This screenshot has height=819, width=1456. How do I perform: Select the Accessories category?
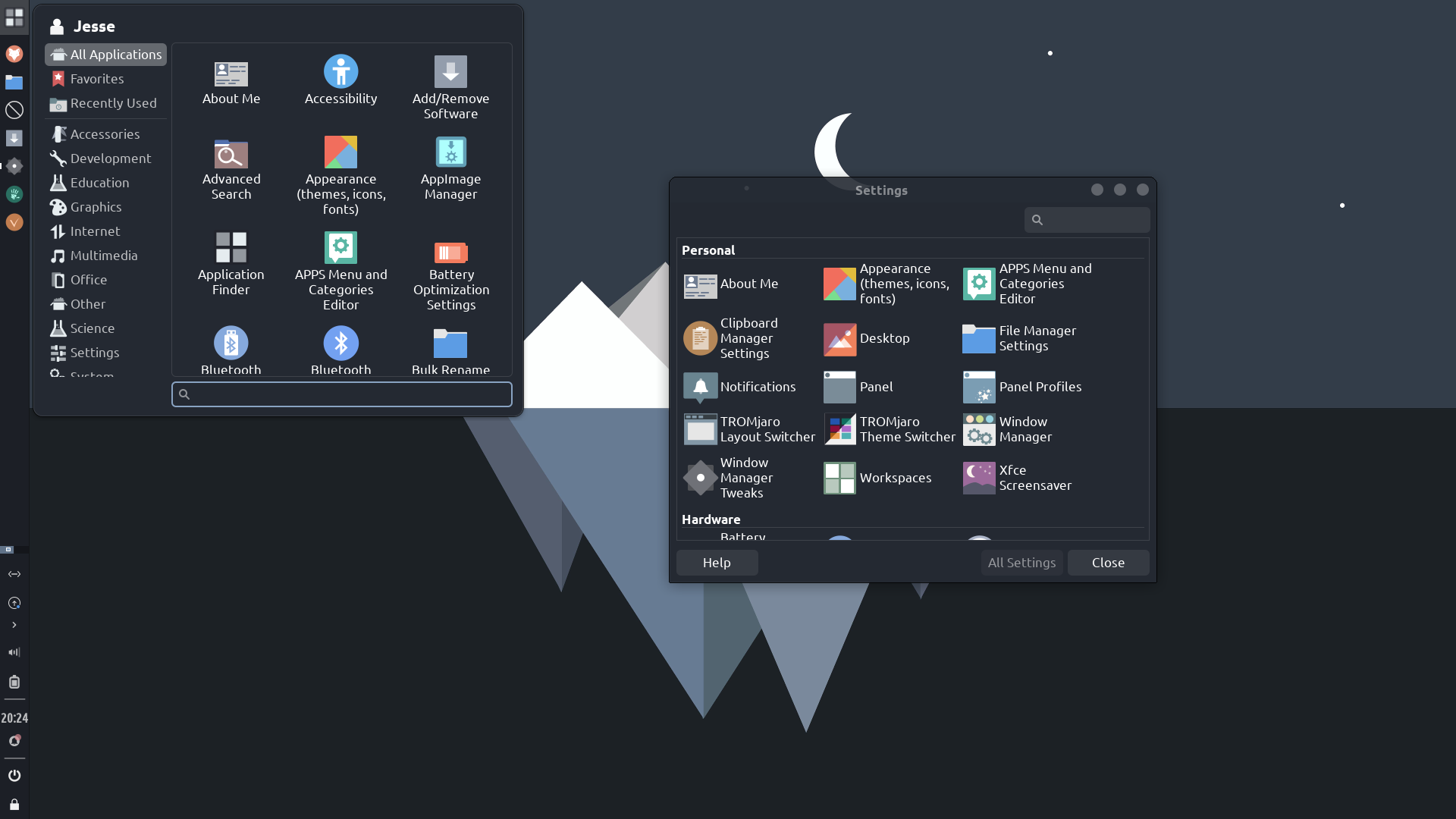(x=105, y=134)
